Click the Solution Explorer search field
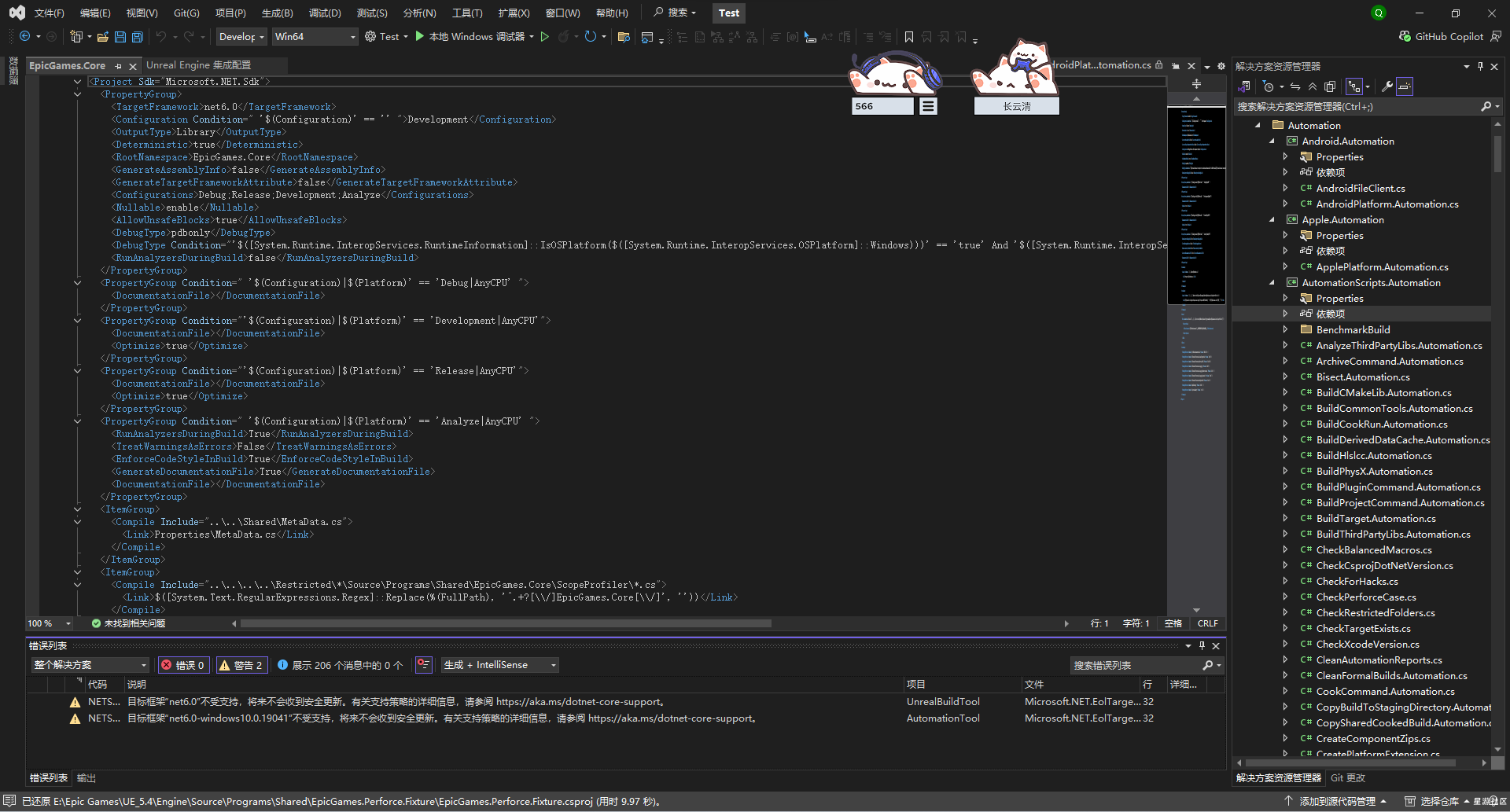Image resolution: width=1510 pixels, height=812 pixels. [x=1356, y=107]
